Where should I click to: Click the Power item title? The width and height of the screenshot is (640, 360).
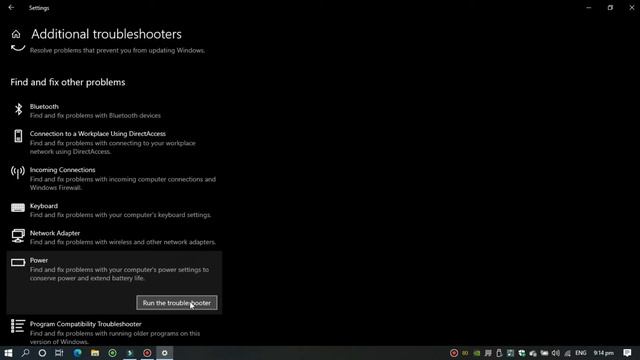pyautogui.click(x=39, y=260)
